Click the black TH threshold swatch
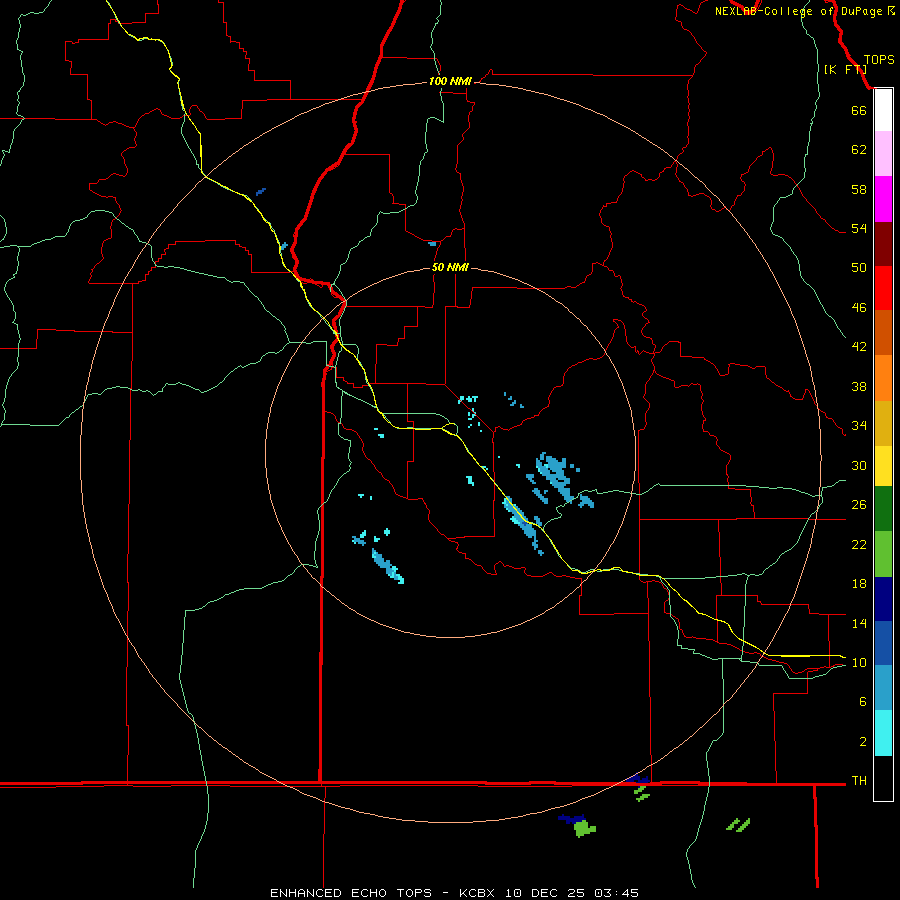This screenshot has width=900, height=900. (883, 778)
